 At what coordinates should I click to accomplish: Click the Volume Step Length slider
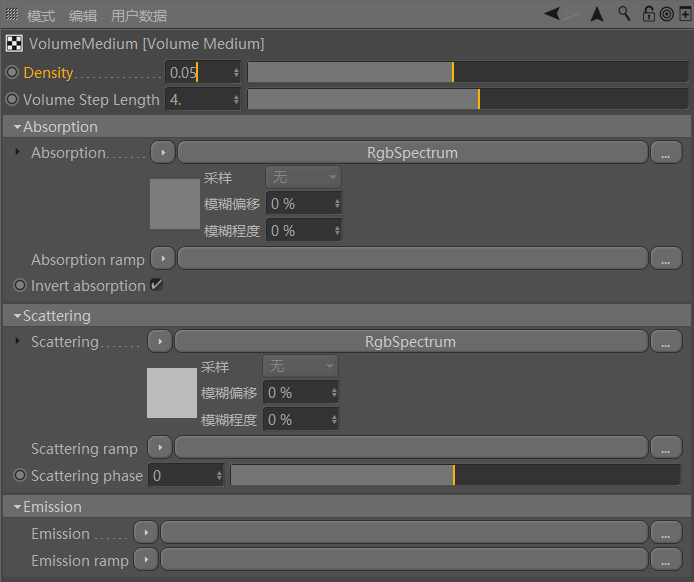(467, 100)
